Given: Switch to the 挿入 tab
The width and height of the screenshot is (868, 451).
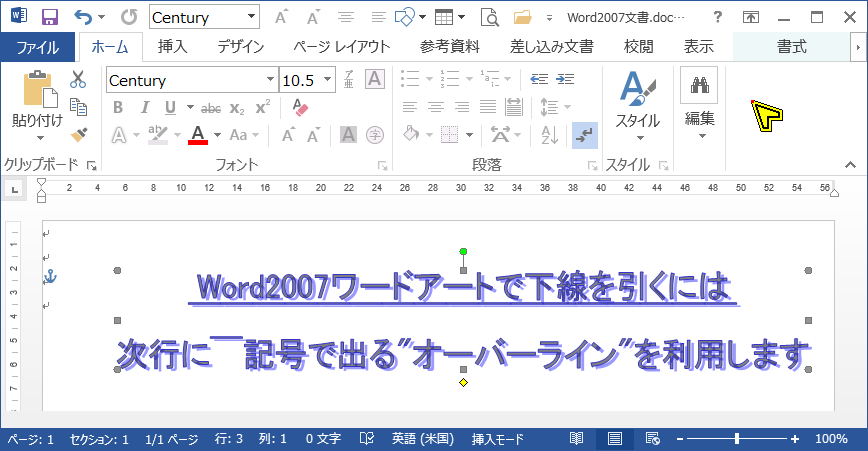Looking at the screenshot, I should point(173,47).
